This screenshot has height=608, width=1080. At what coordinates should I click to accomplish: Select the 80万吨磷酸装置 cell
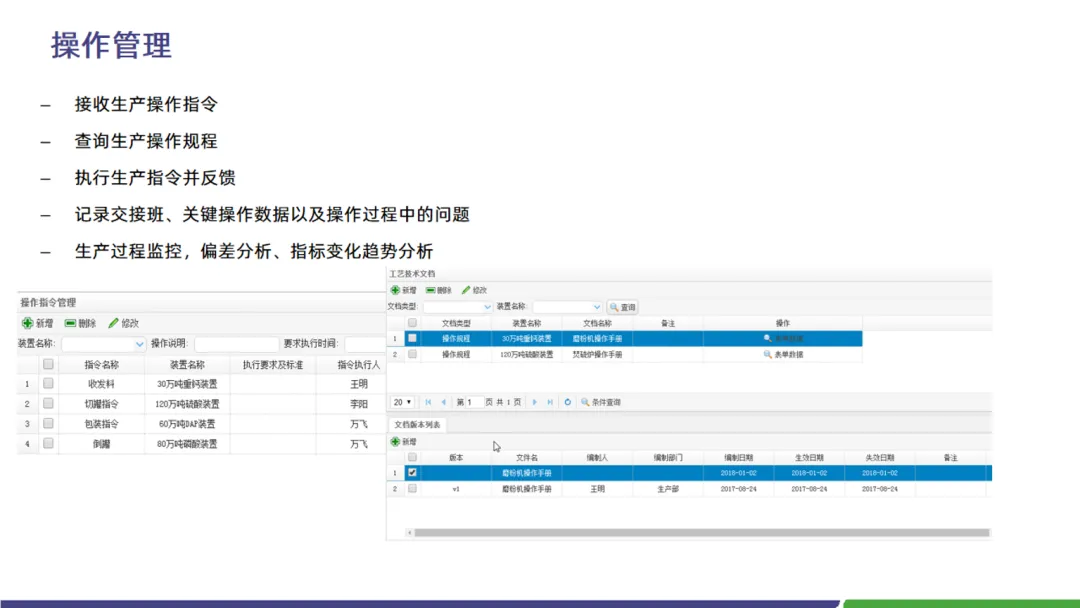tap(187, 444)
